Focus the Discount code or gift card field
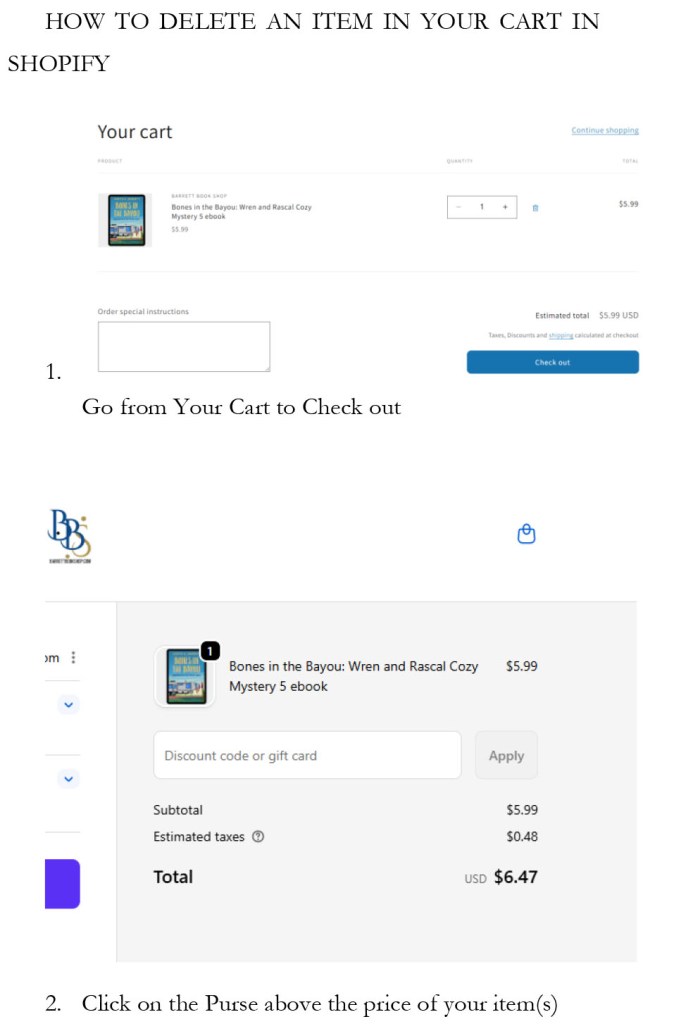 coord(307,755)
